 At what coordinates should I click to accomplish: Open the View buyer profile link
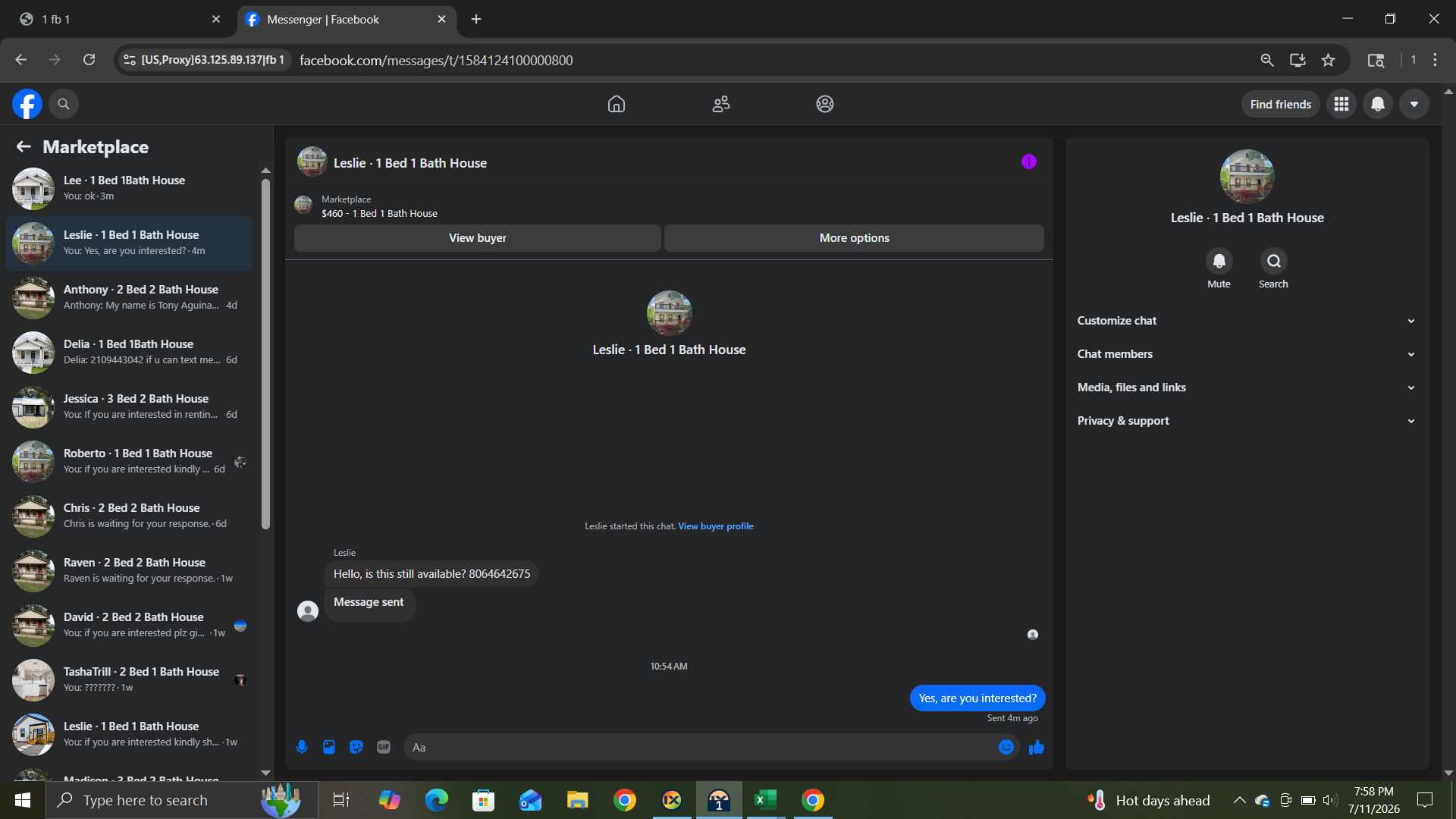(x=716, y=526)
